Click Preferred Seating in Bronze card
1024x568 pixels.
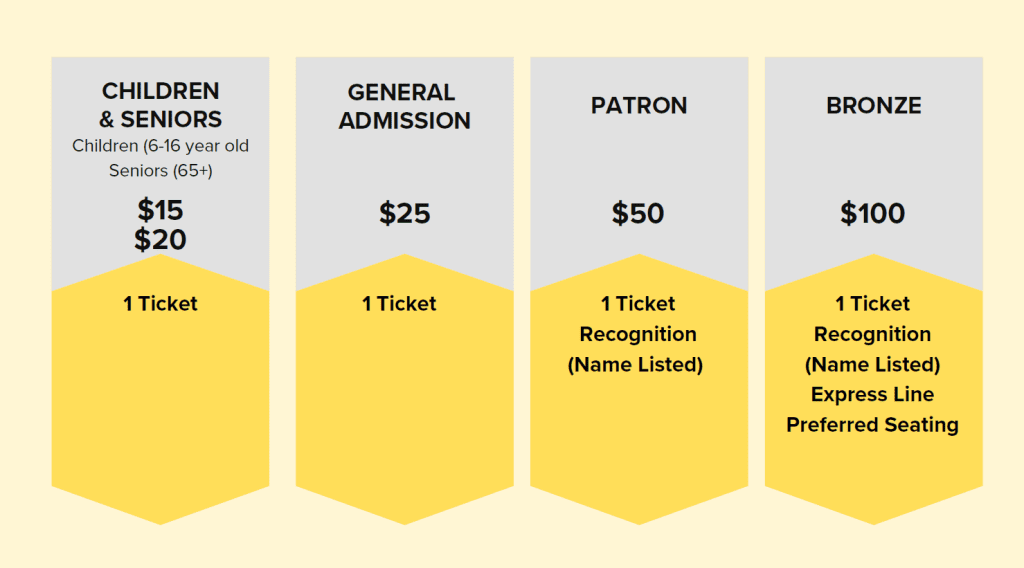click(x=873, y=425)
